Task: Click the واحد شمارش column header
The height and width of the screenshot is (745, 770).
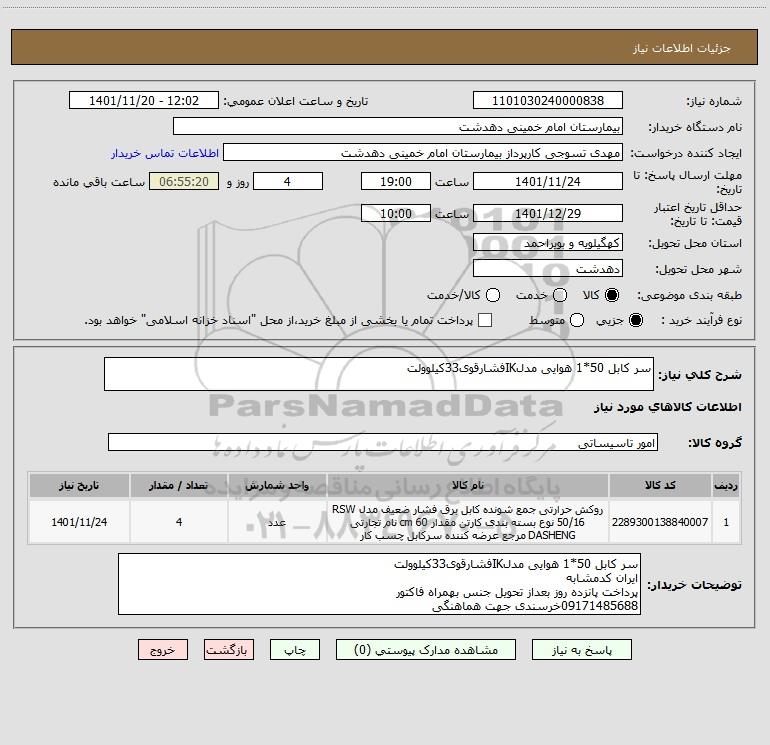Action: pos(277,485)
